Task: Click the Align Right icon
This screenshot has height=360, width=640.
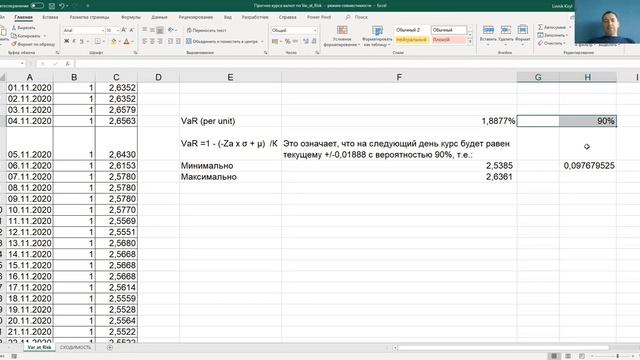Action: (x=160, y=41)
